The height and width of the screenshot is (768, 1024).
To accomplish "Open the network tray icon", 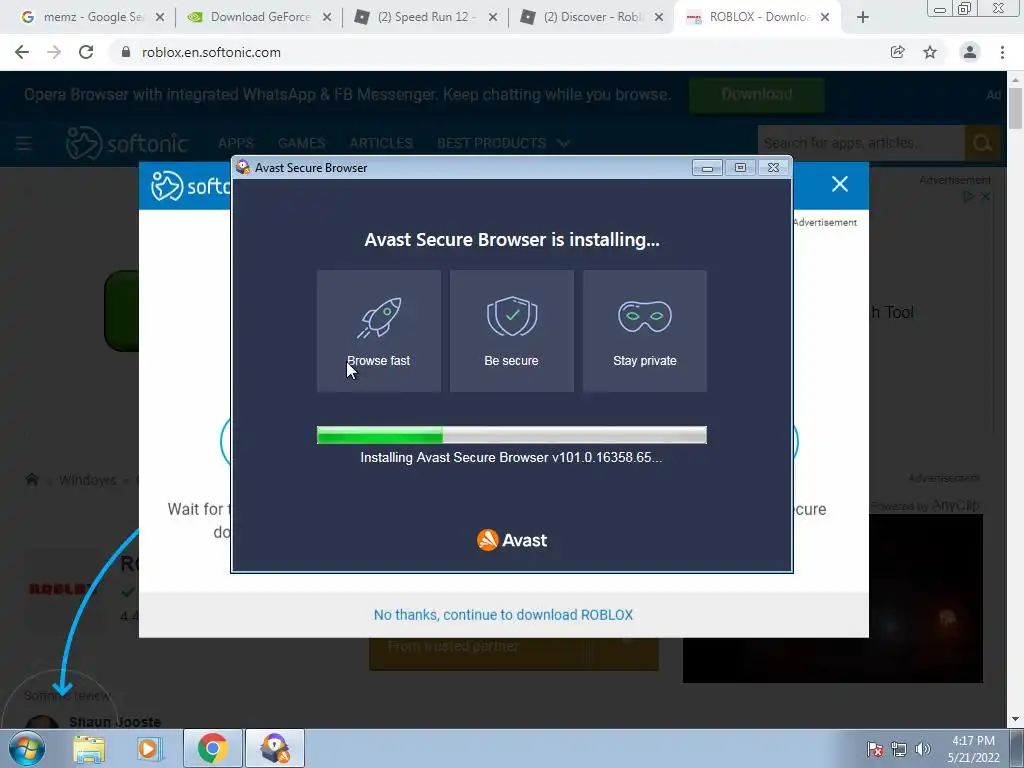I will tap(899, 749).
